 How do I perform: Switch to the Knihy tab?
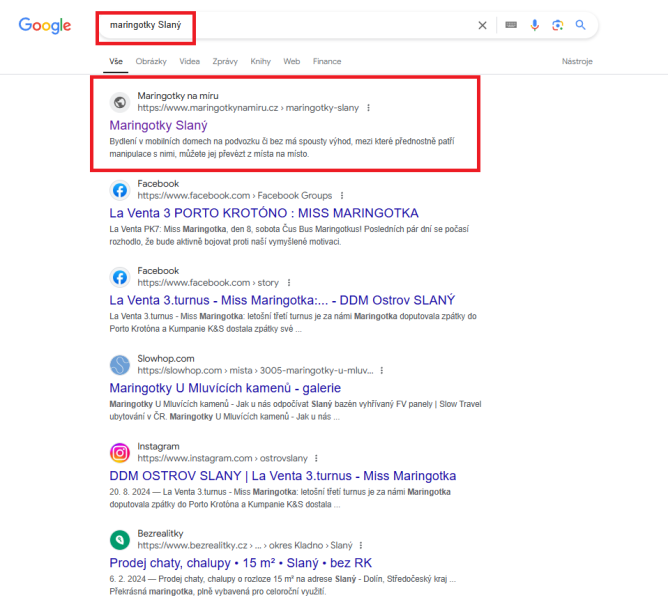click(261, 61)
